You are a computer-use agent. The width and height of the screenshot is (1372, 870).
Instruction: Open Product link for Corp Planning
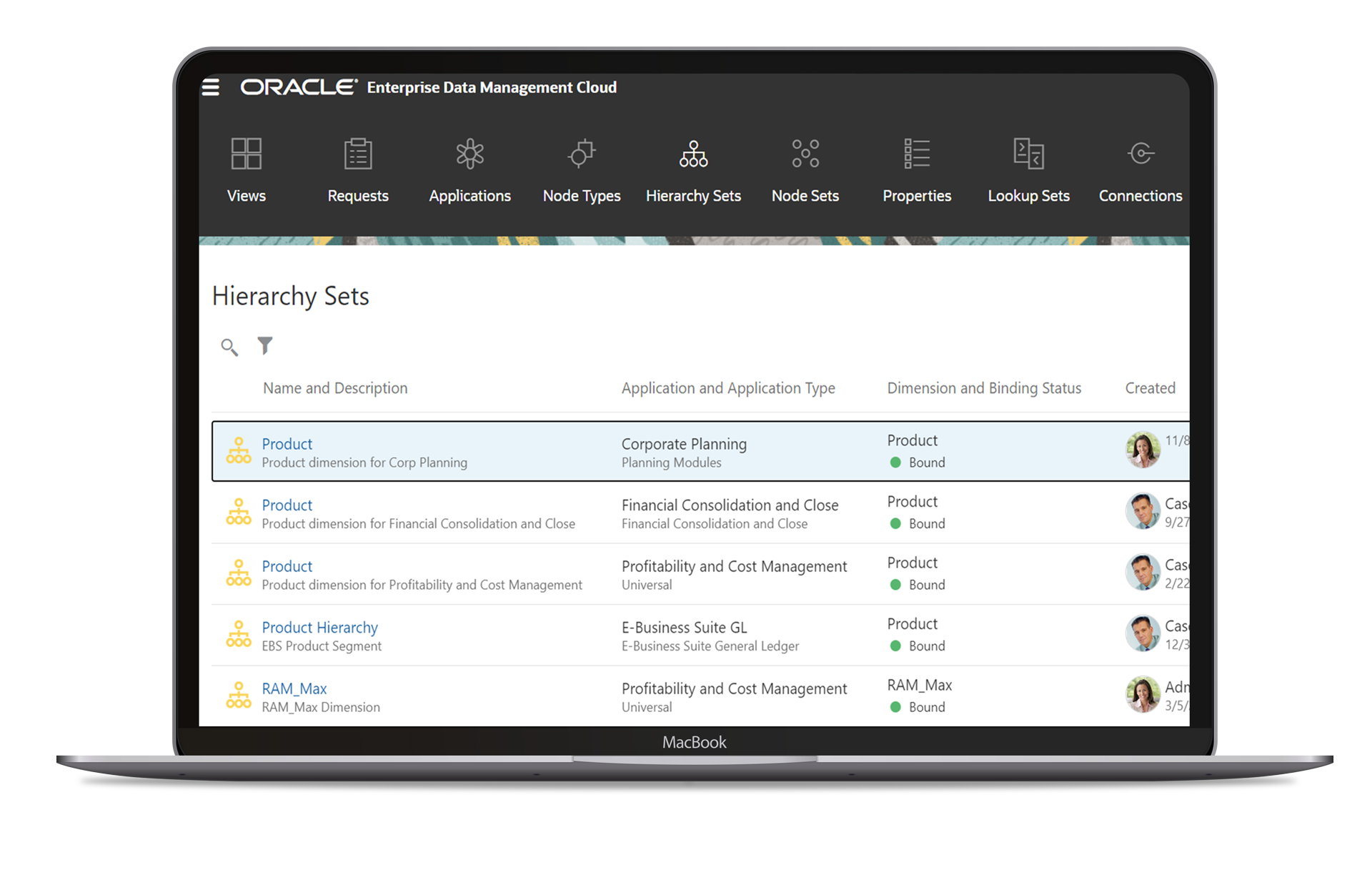pyautogui.click(x=287, y=444)
